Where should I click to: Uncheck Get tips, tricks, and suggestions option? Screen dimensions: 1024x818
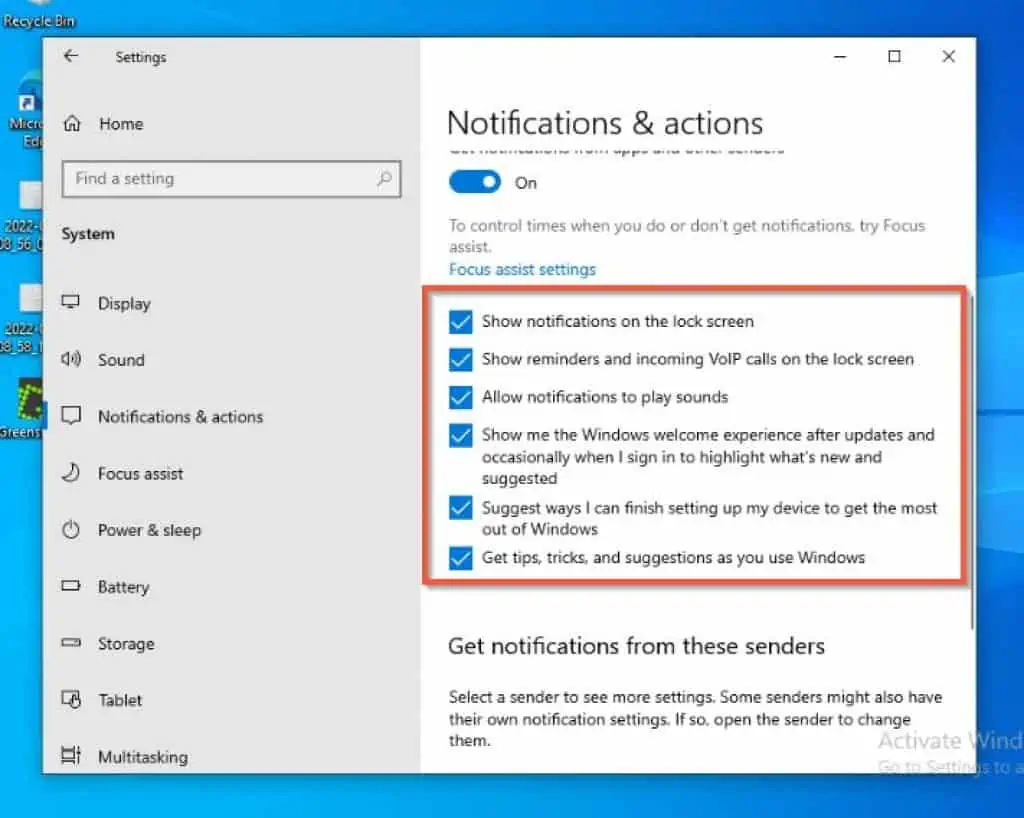tap(460, 558)
